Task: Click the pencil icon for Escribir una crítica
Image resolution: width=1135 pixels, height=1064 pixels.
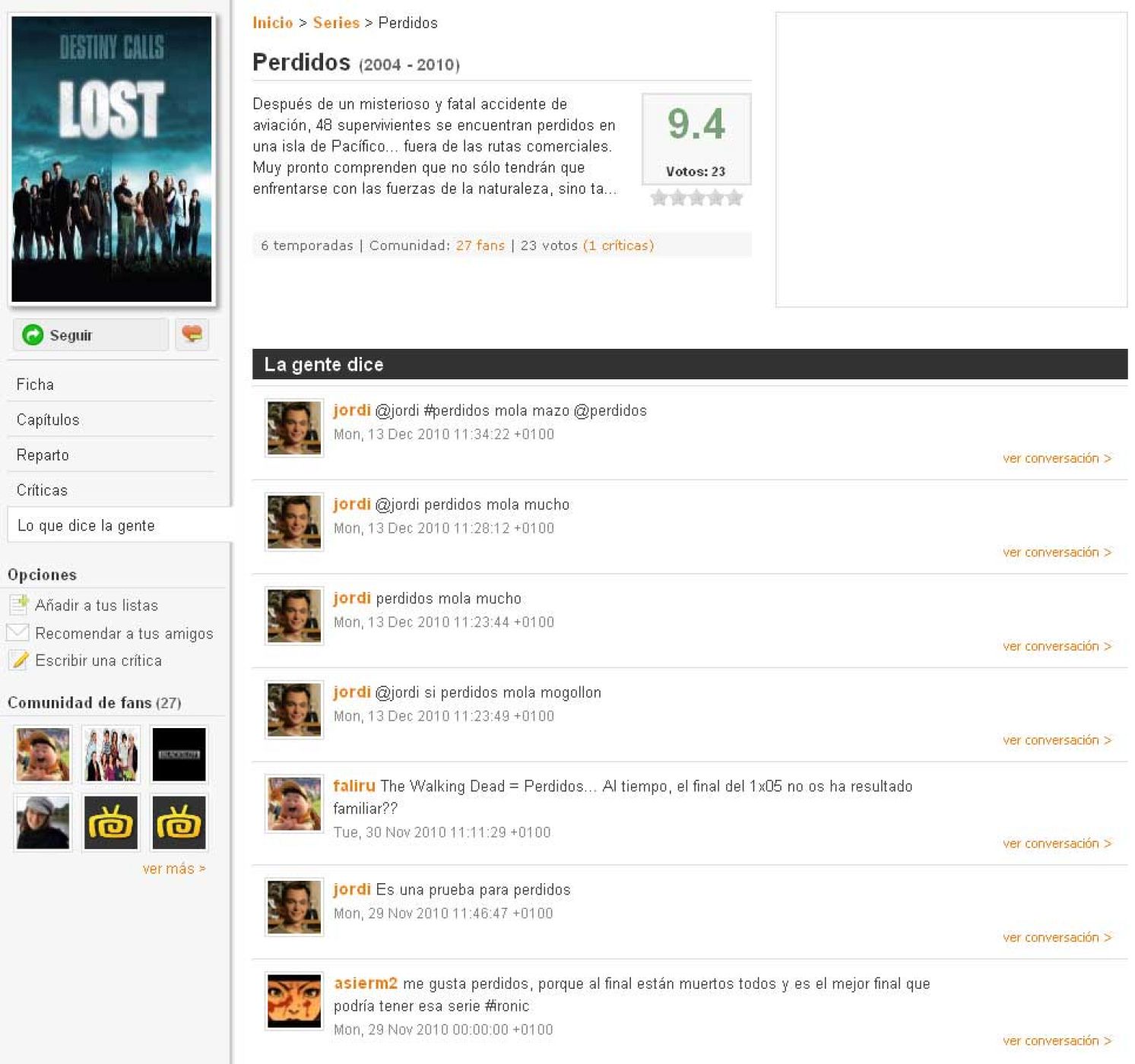Action: pos(19,660)
